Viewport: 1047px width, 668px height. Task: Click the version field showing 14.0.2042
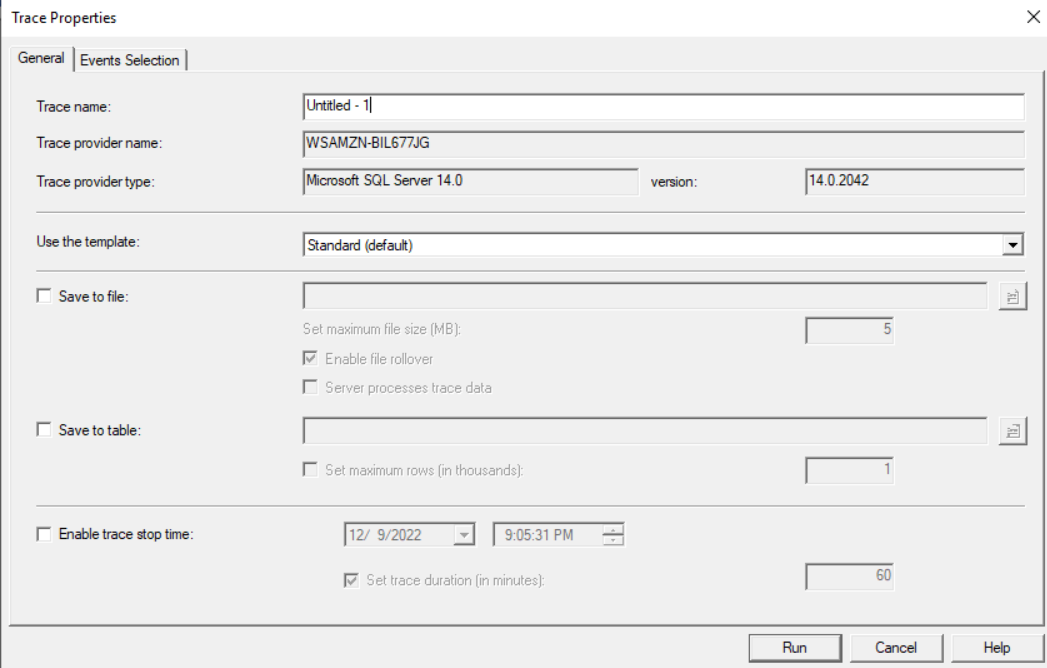[x=915, y=182]
